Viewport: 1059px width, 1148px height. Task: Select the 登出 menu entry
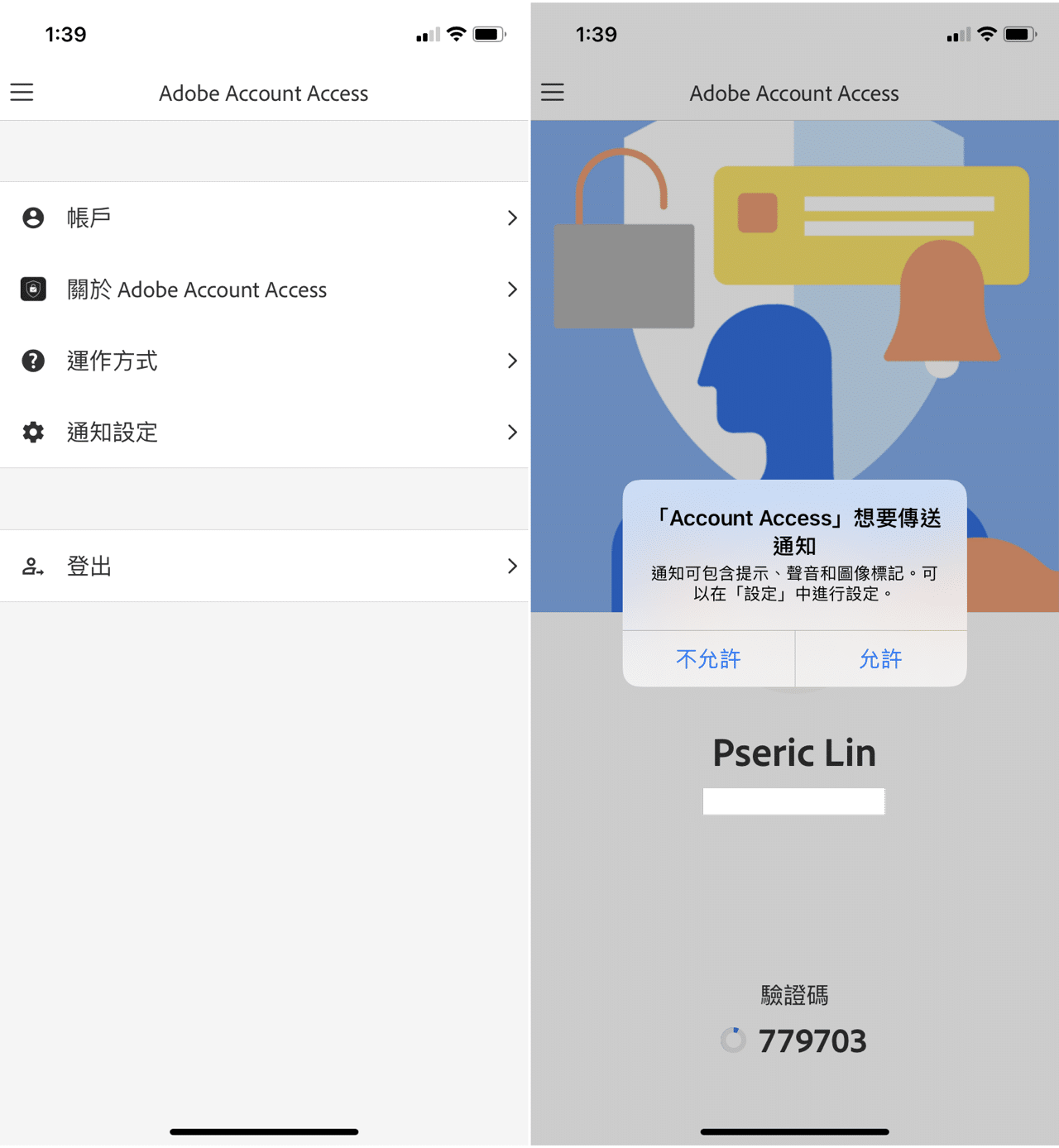tap(89, 566)
